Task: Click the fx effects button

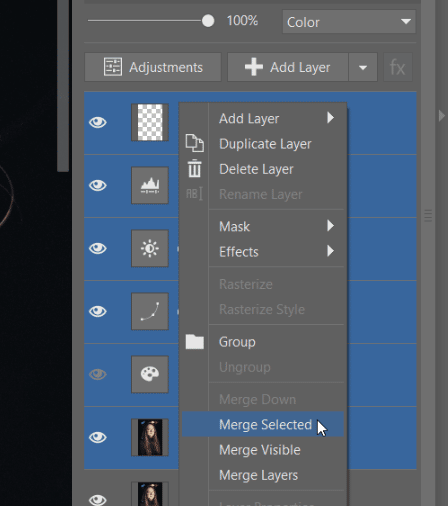Action: (398, 67)
